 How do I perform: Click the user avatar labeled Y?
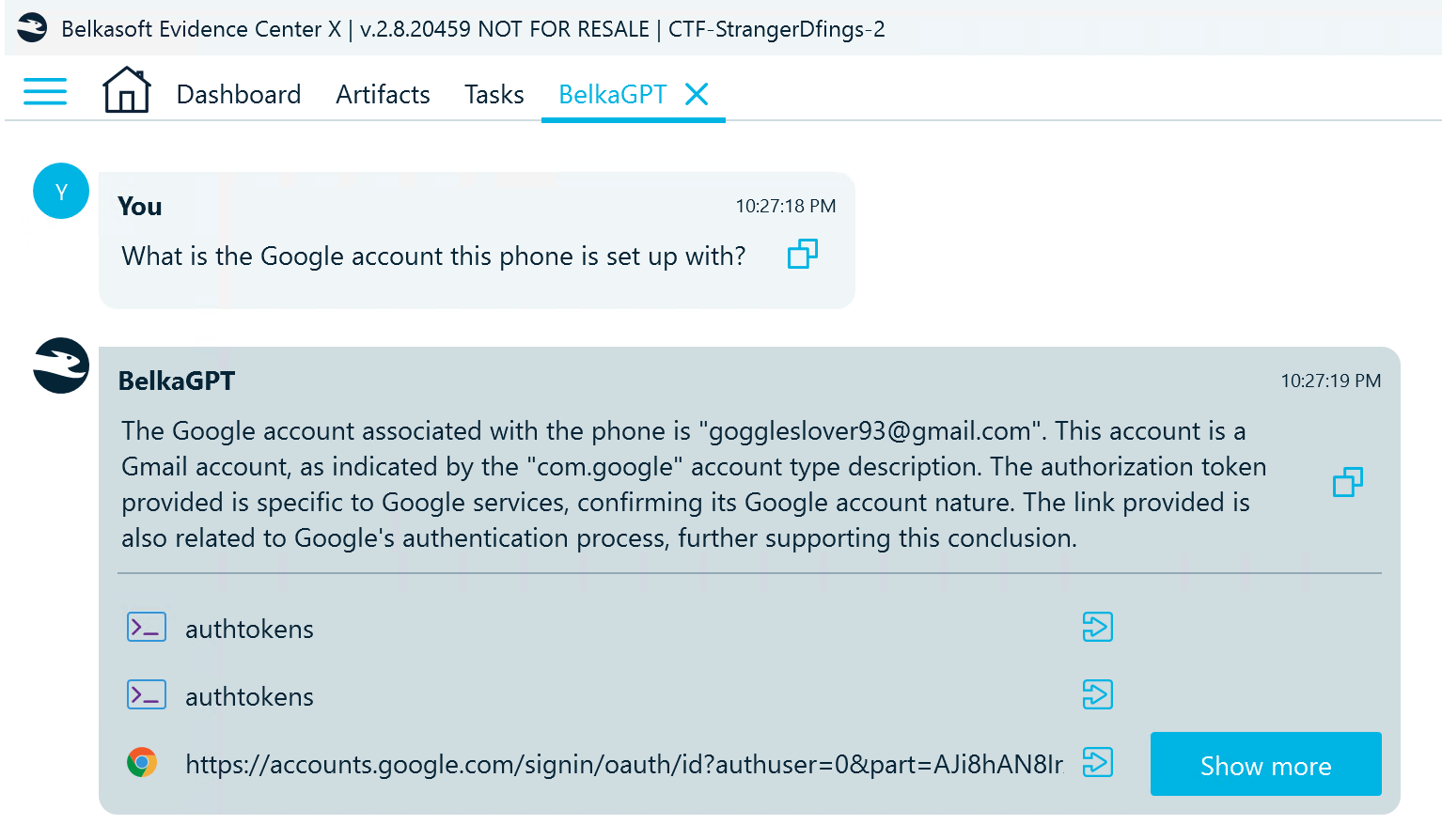click(x=61, y=191)
